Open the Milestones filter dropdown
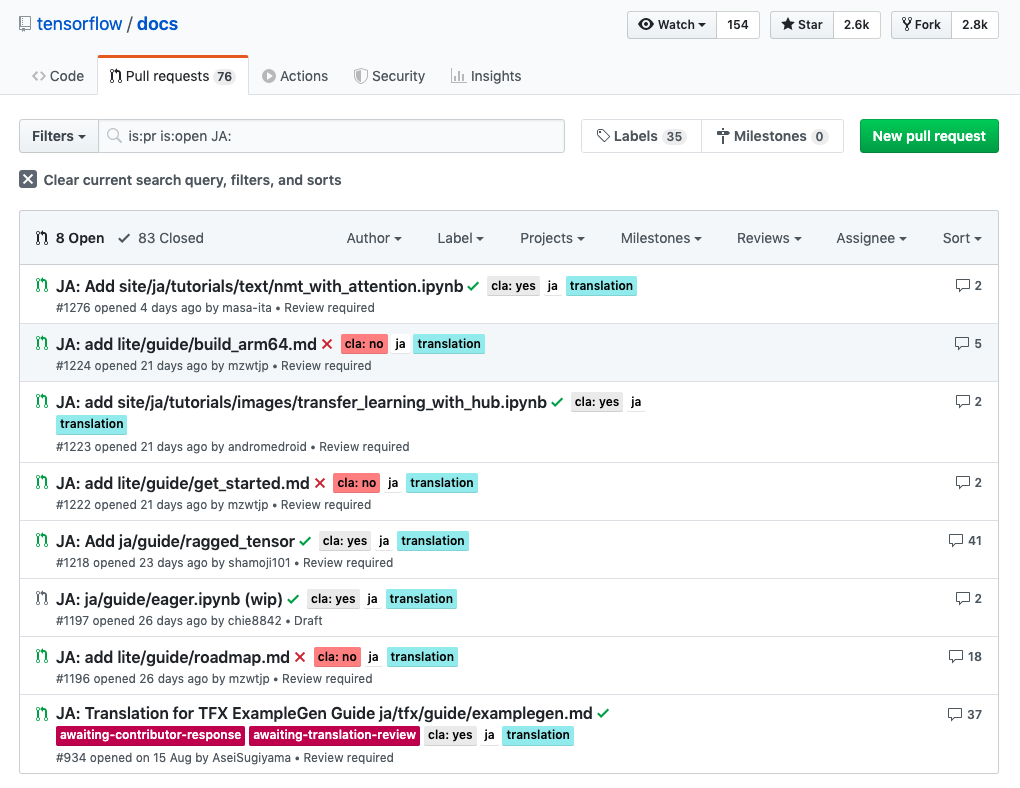The height and width of the screenshot is (788, 1020). 661,238
